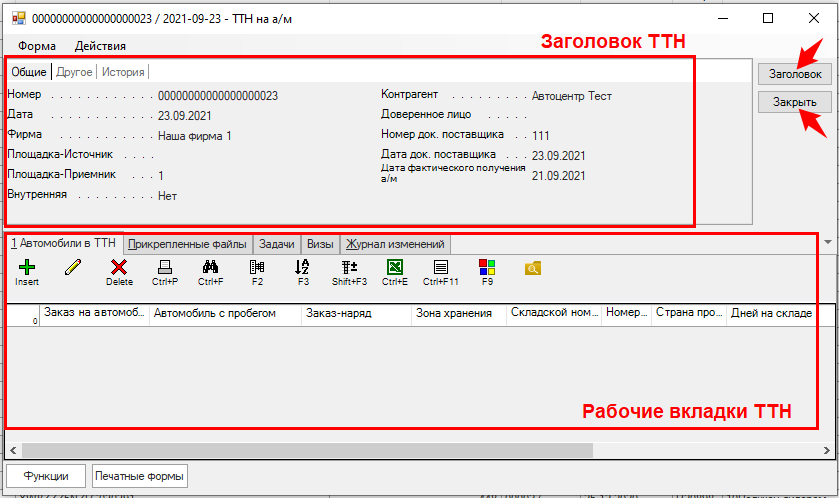Click the printer icon labeled Ctrl+P
This screenshot has height=498, width=839.
point(165,267)
